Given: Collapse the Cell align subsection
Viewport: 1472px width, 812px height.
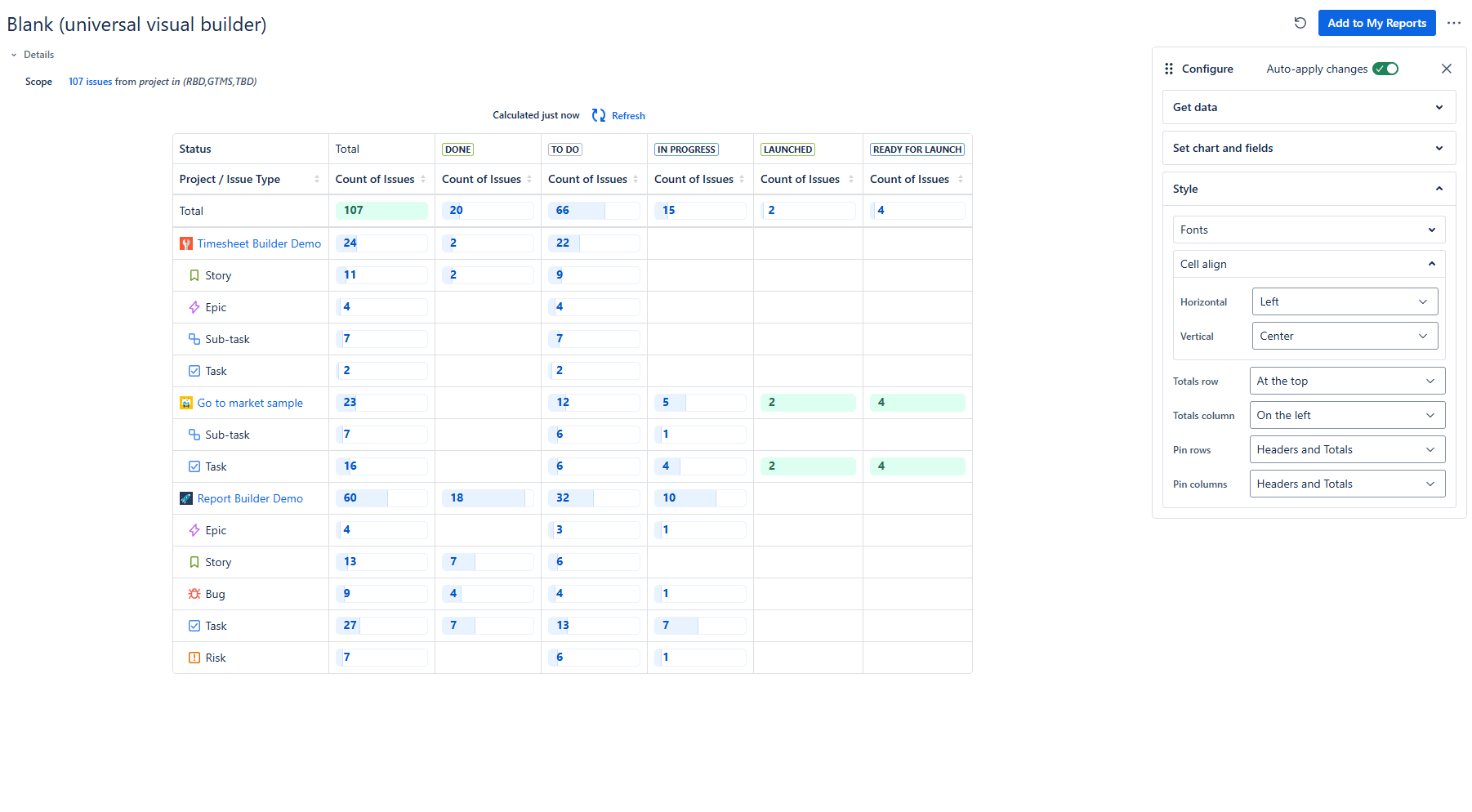Looking at the screenshot, I should coord(1309,264).
